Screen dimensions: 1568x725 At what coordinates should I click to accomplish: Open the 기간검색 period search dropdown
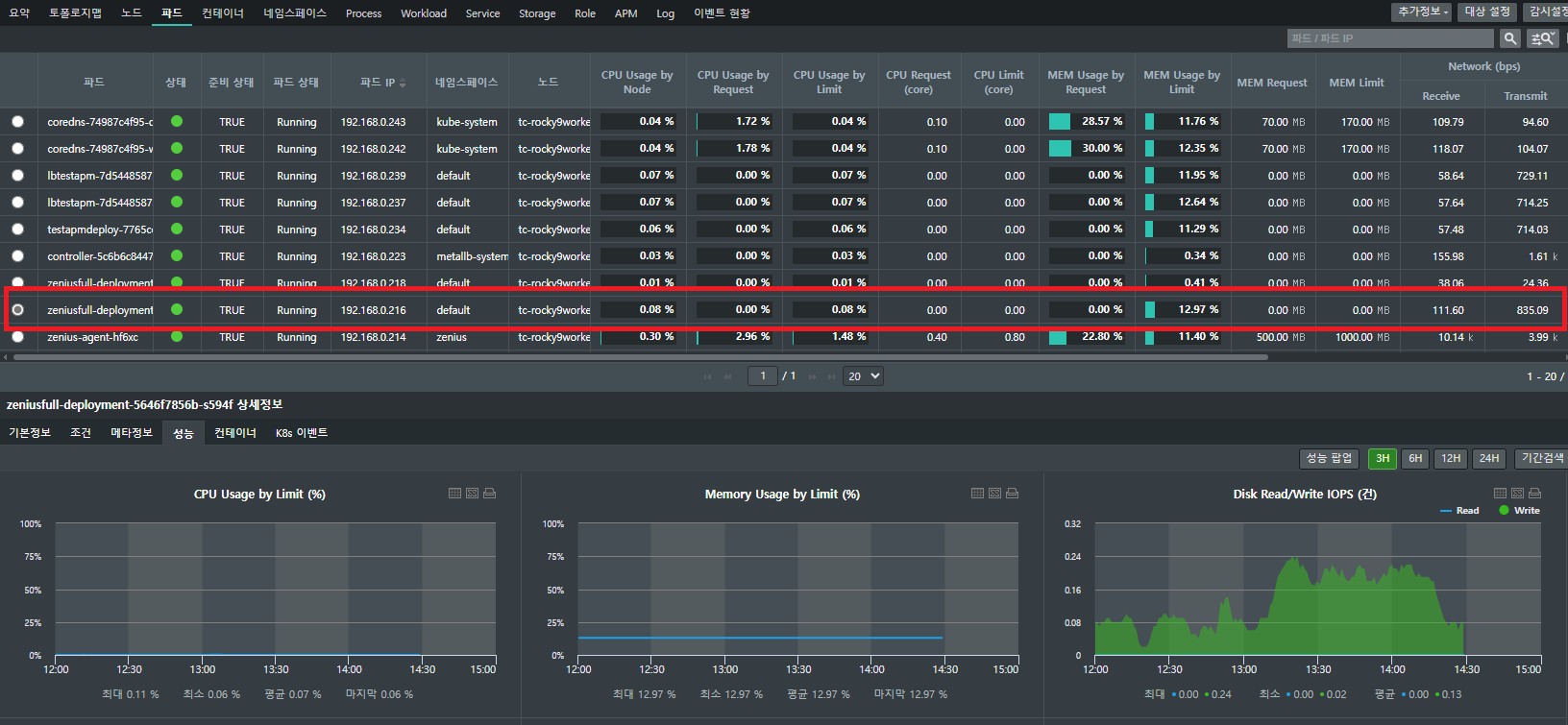point(1541,458)
